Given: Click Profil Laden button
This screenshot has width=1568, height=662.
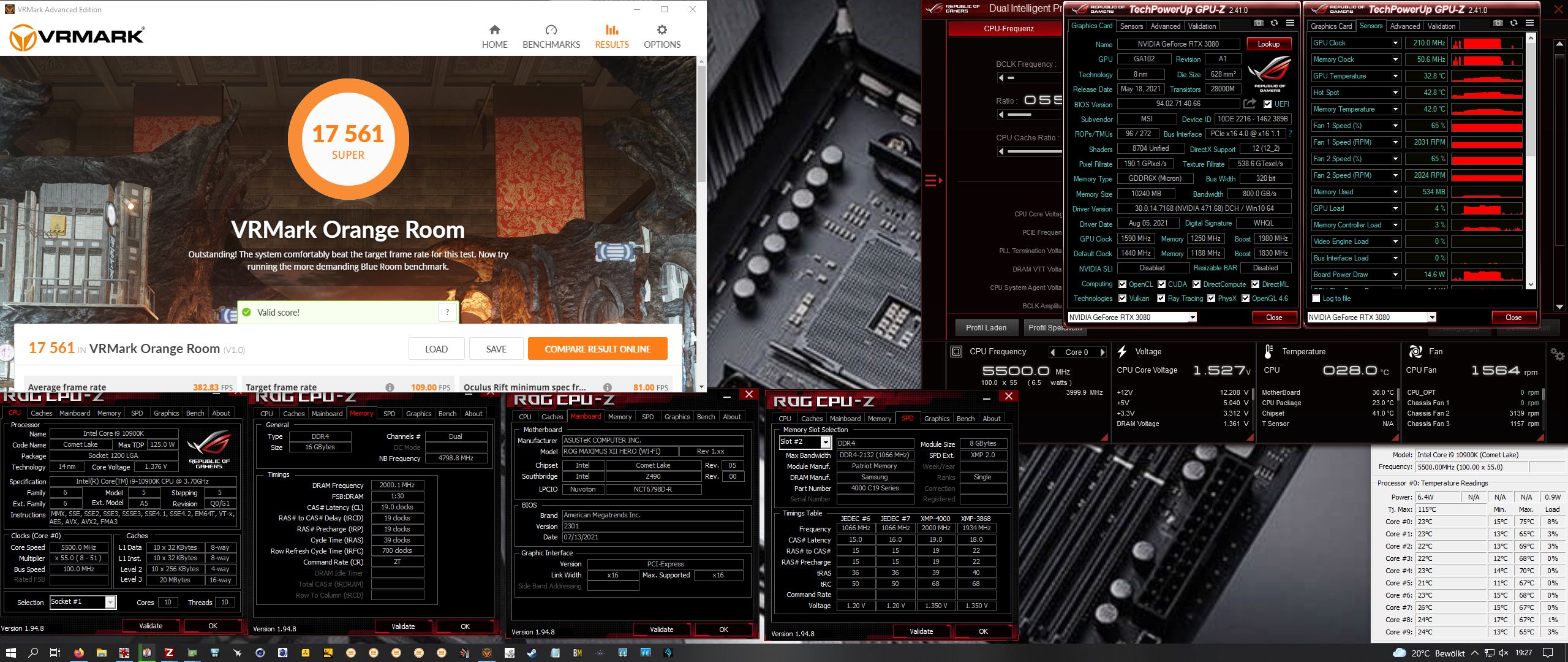Looking at the screenshot, I should [x=986, y=328].
